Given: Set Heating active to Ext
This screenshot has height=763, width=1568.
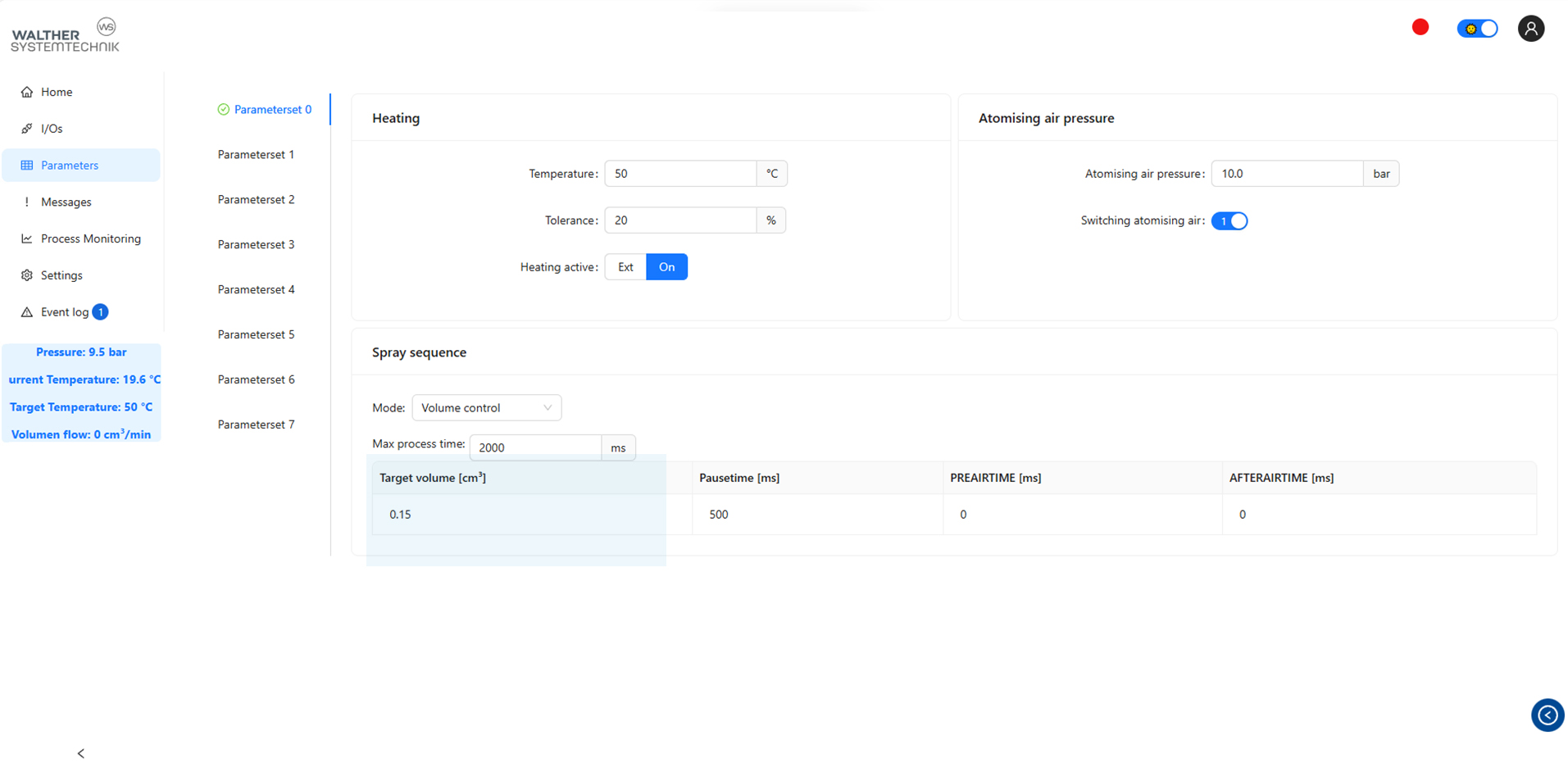Looking at the screenshot, I should pyautogui.click(x=625, y=267).
